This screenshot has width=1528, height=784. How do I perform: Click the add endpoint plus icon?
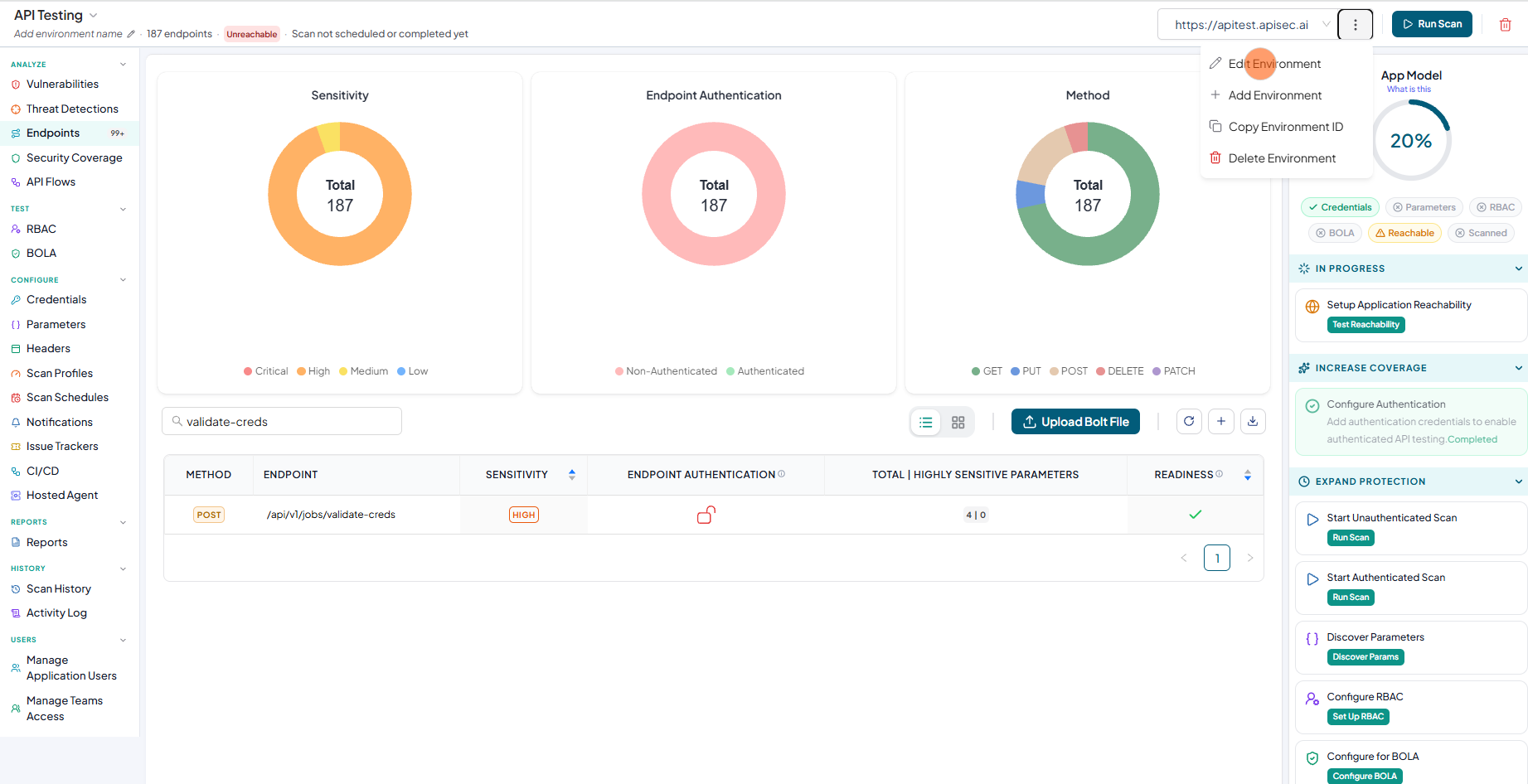(1221, 422)
